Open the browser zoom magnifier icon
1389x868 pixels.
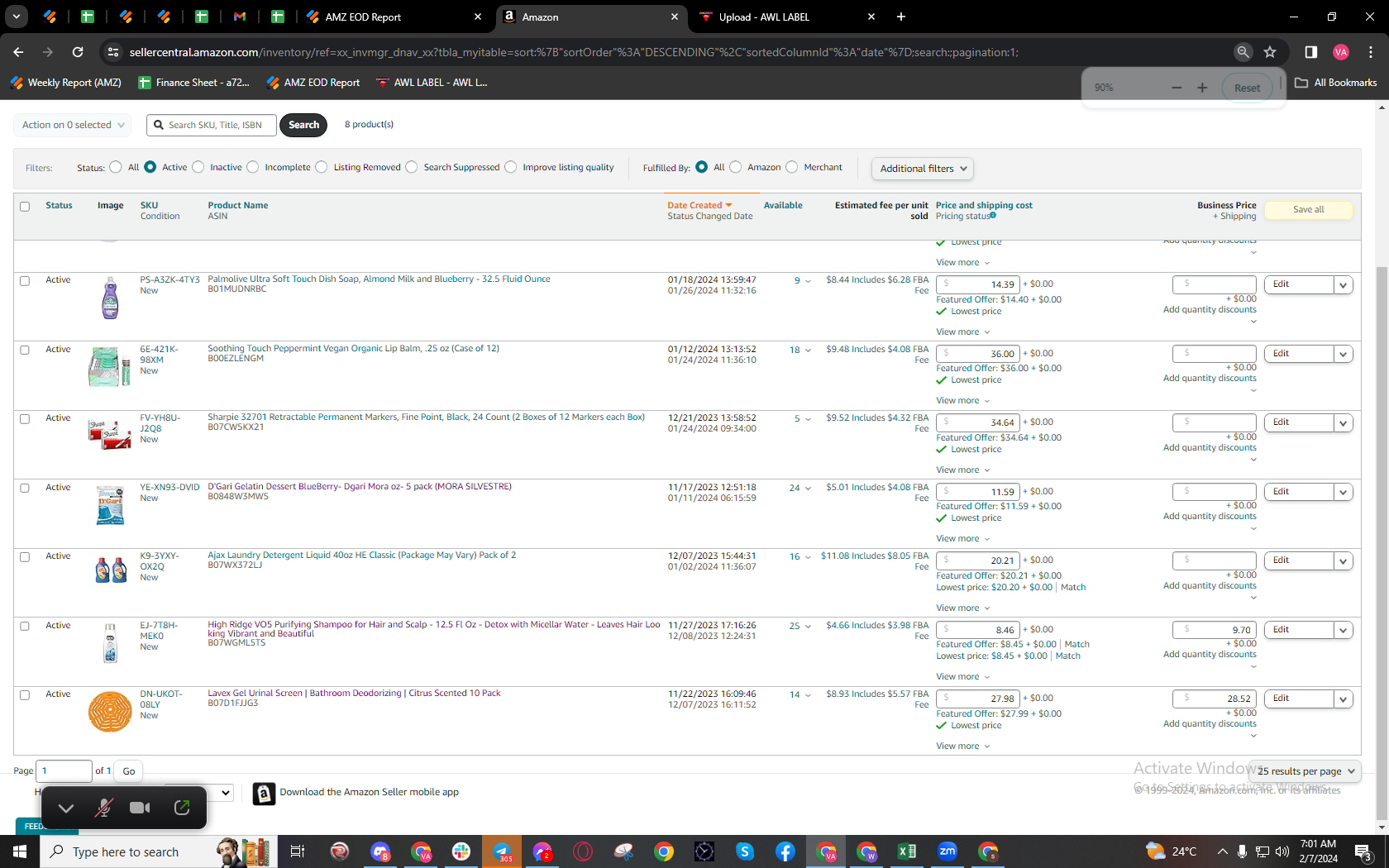[1243, 52]
